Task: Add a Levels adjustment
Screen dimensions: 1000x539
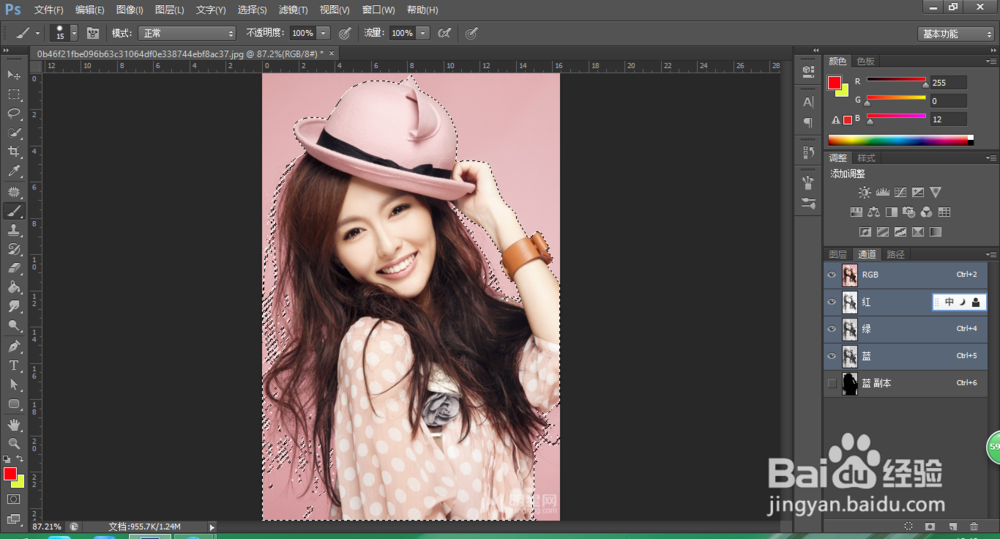Action: point(883,192)
